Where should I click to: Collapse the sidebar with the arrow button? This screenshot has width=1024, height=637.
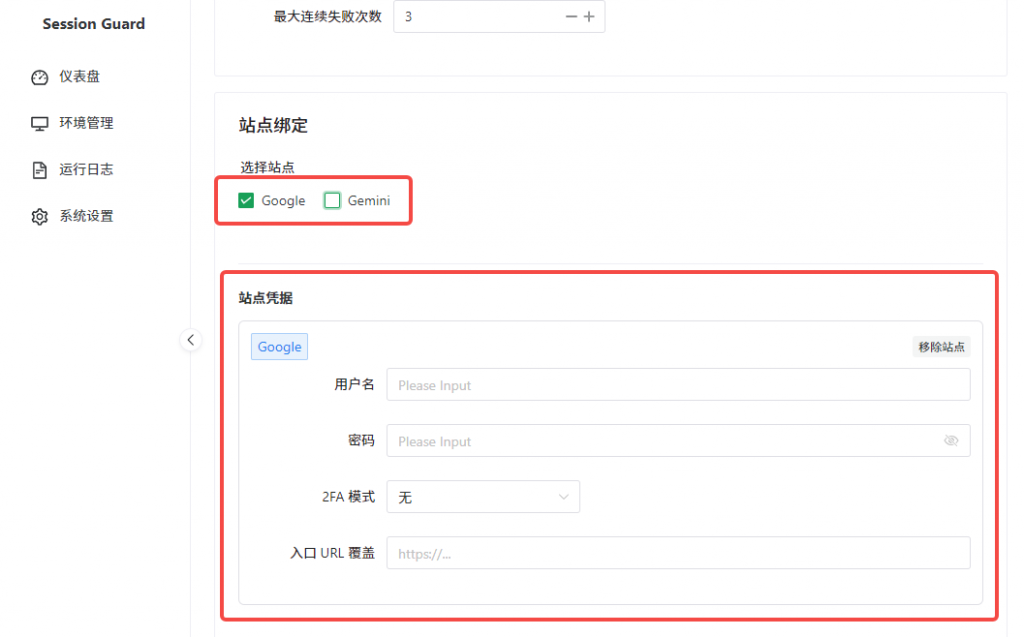pos(191,340)
